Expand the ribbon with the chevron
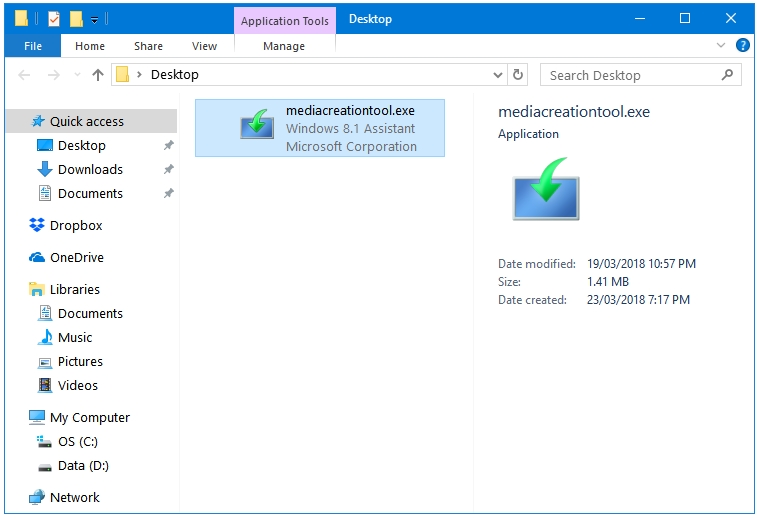The image size is (759, 519). 720,46
